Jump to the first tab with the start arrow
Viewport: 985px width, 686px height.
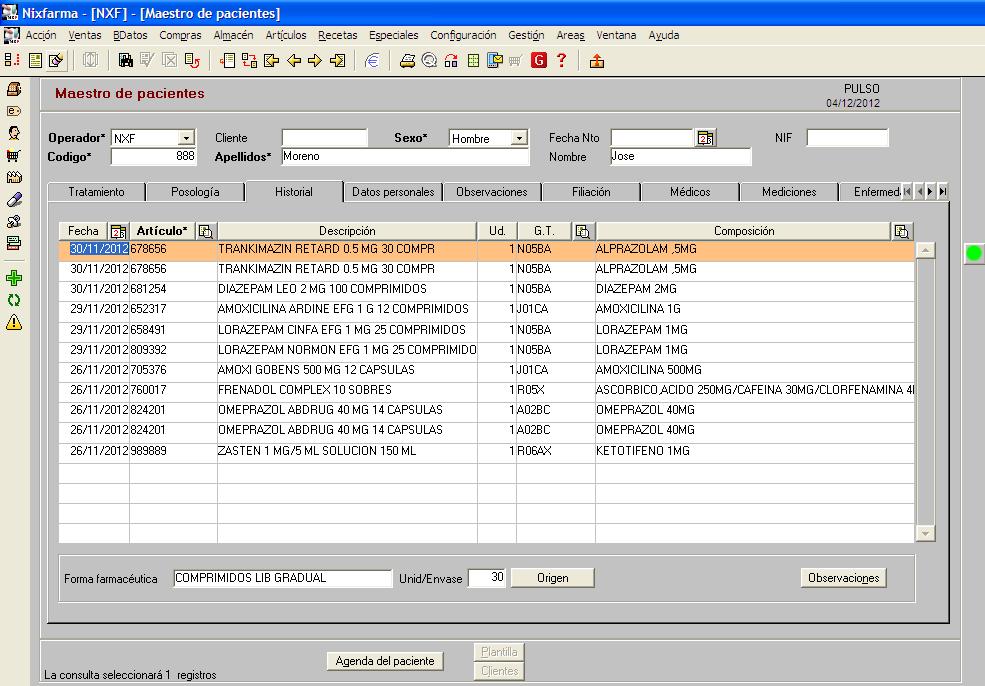pos(907,192)
